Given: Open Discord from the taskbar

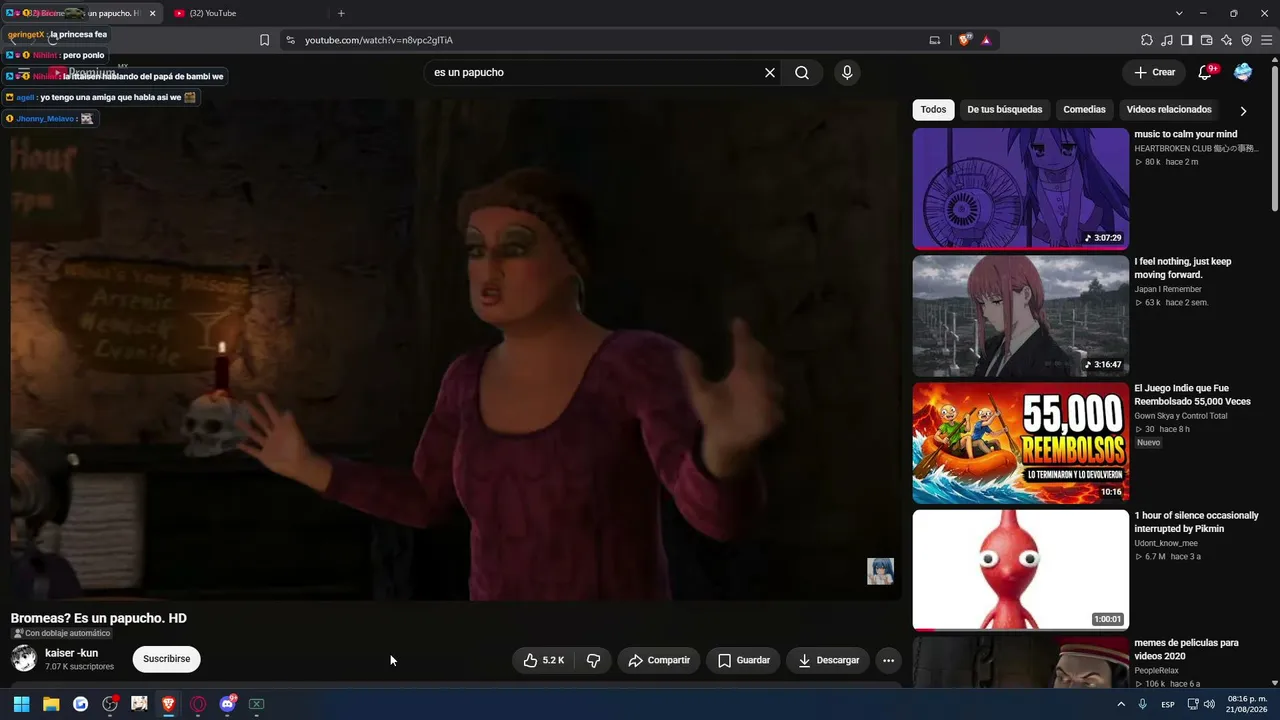Looking at the screenshot, I should pyautogui.click(x=227, y=704).
